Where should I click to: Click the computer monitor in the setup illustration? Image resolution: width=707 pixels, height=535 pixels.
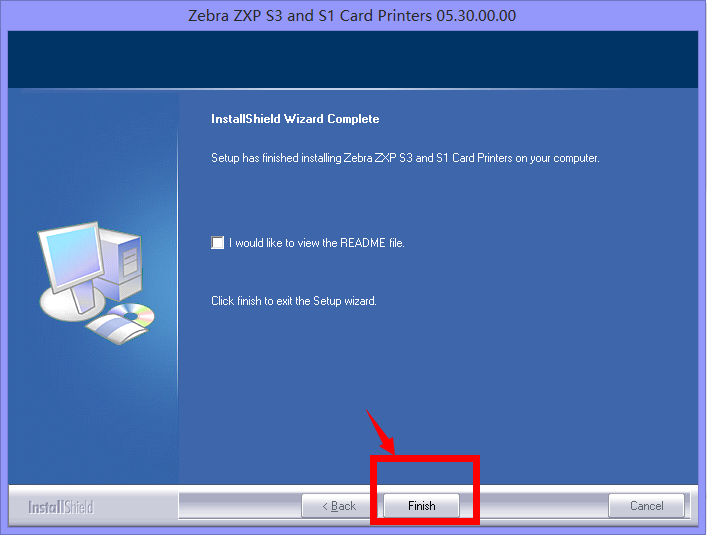(x=70, y=257)
